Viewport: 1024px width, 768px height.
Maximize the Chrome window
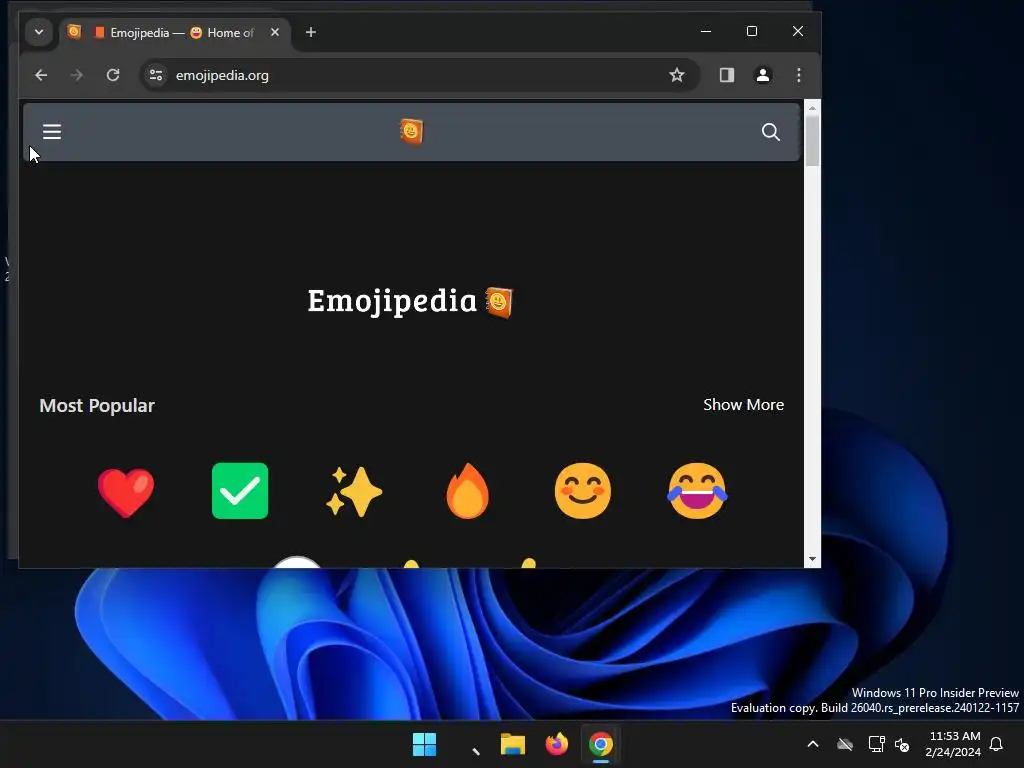[x=752, y=31]
